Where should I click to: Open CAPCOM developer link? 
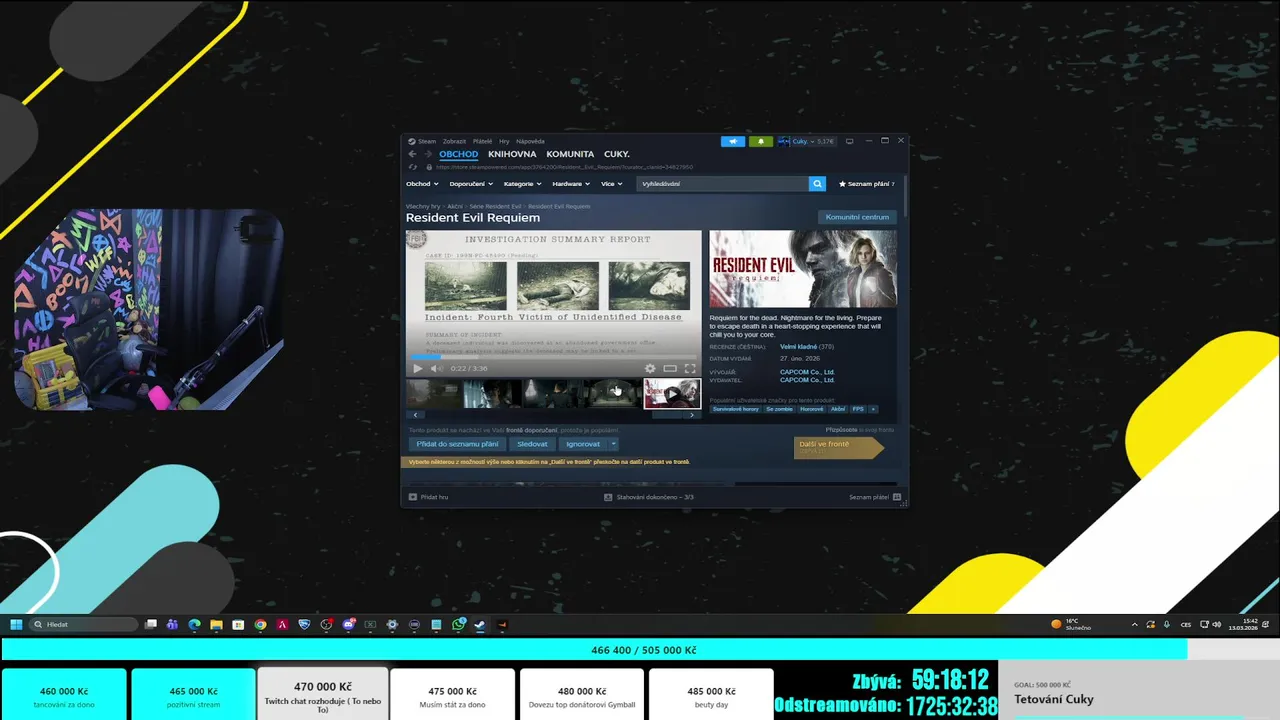[x=807, y=372]
